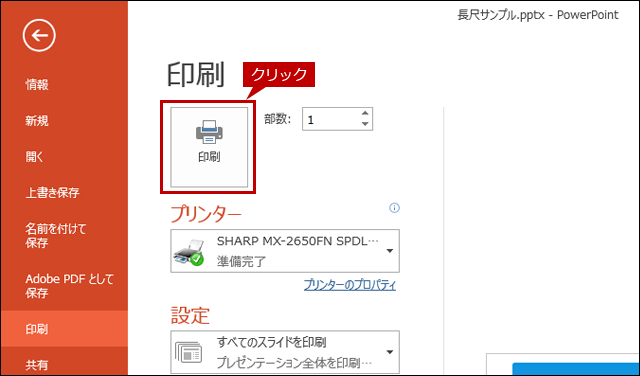The width and height of the screenshot is (640, 376).
Task: Click the large 印刷 print button
Action: pos(209,147)
